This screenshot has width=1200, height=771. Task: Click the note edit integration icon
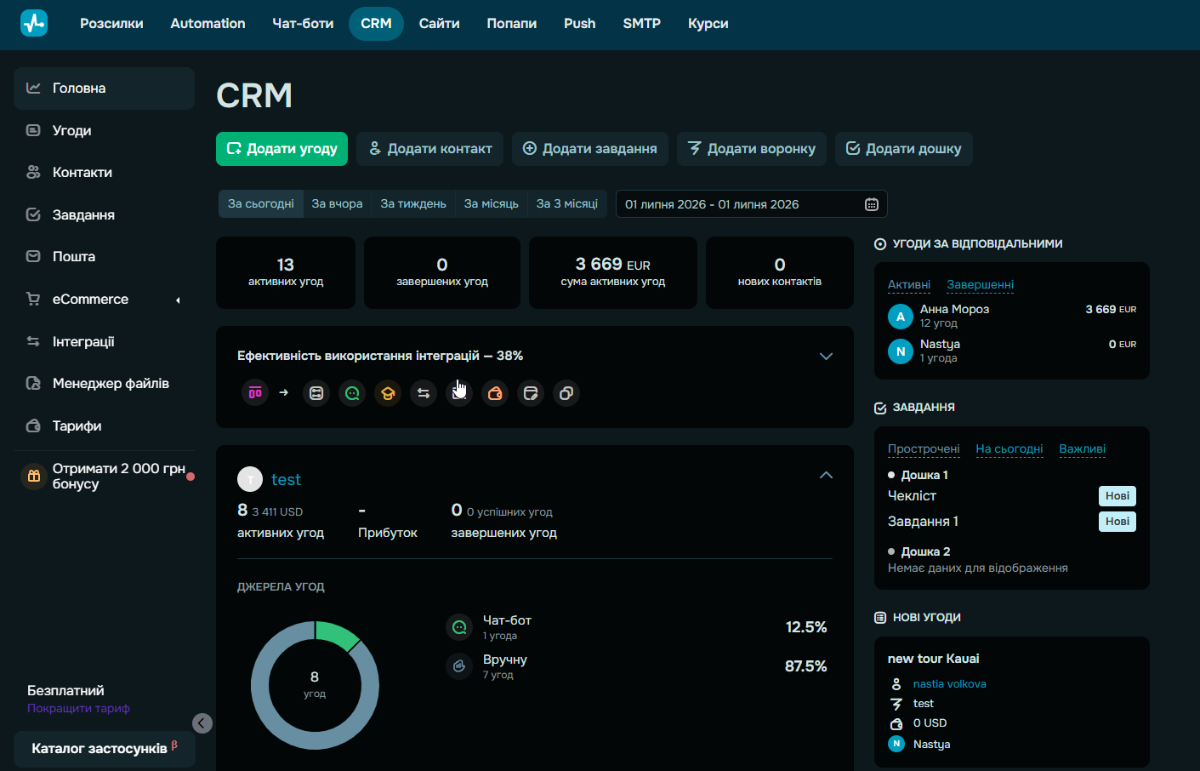coord(530,393)
